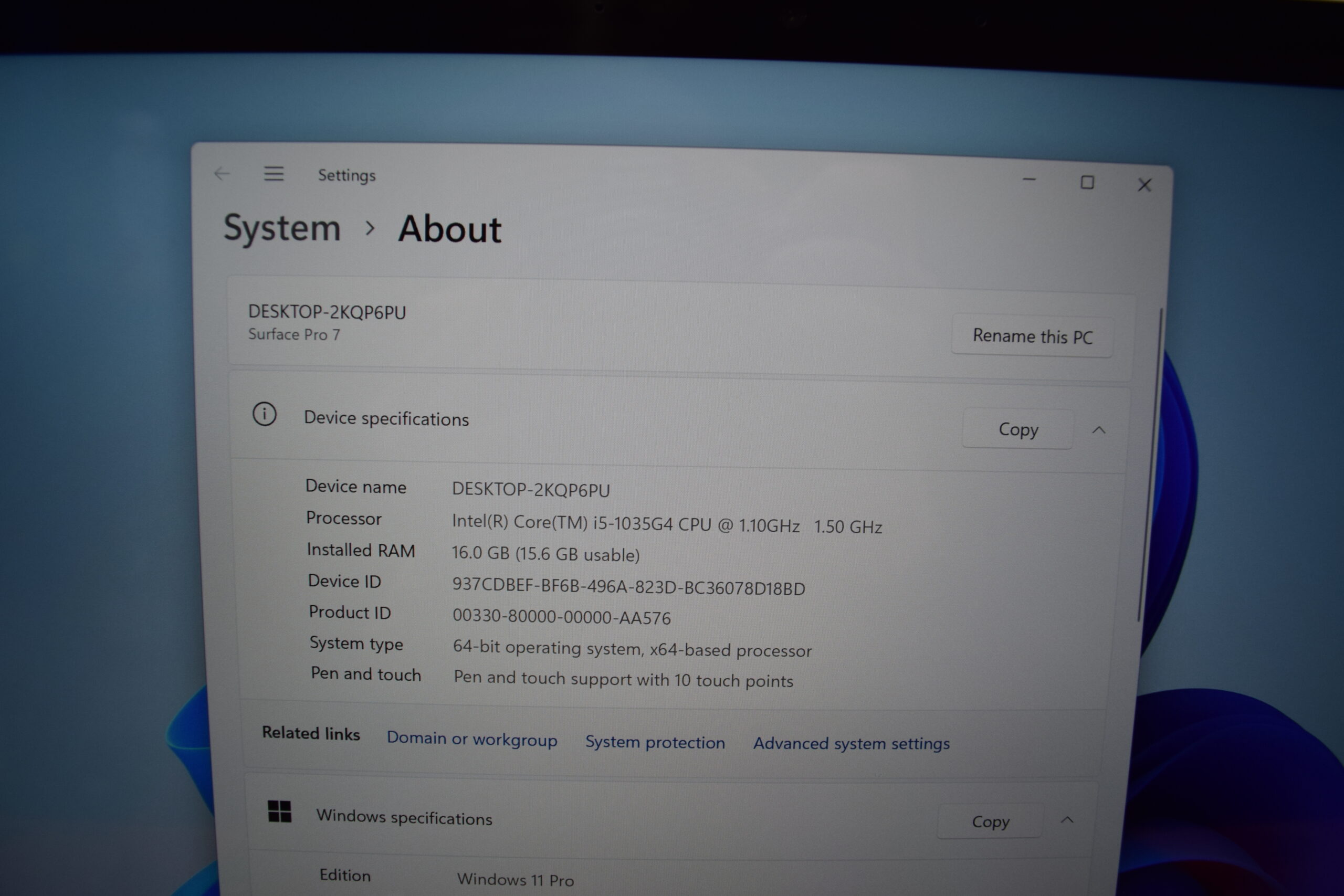Open System protection link
This screenshot has height=896, width=1344.
(655, 742)
